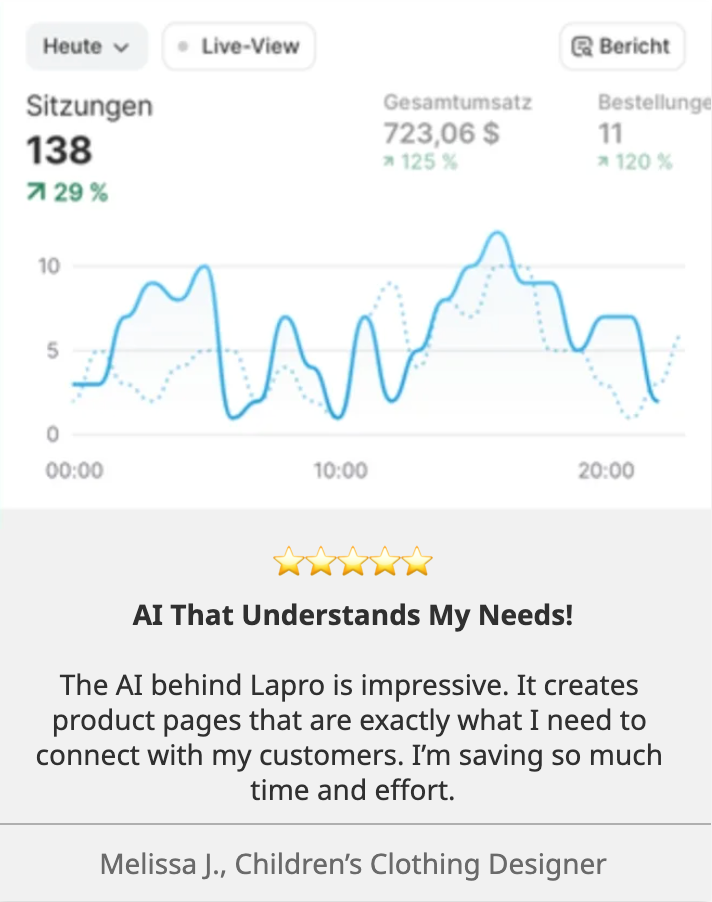Open the Bericht report button
Image resolution: width=712 pixels, height=902 pixels.
(x=622, y=47)
